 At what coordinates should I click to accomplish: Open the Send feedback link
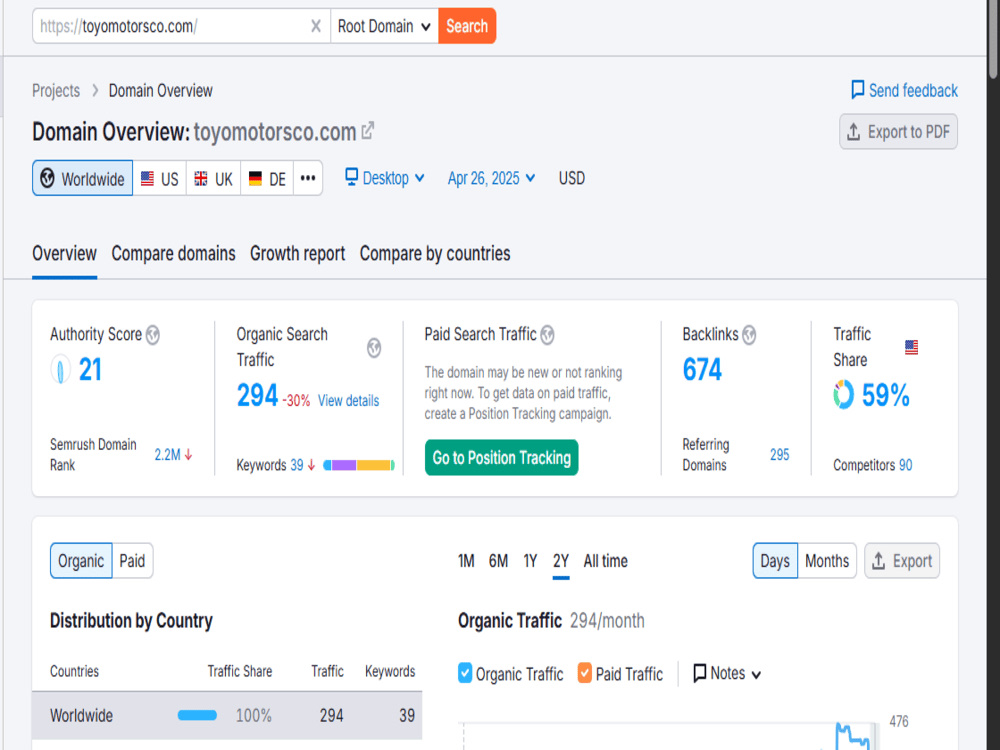[904, 91]
